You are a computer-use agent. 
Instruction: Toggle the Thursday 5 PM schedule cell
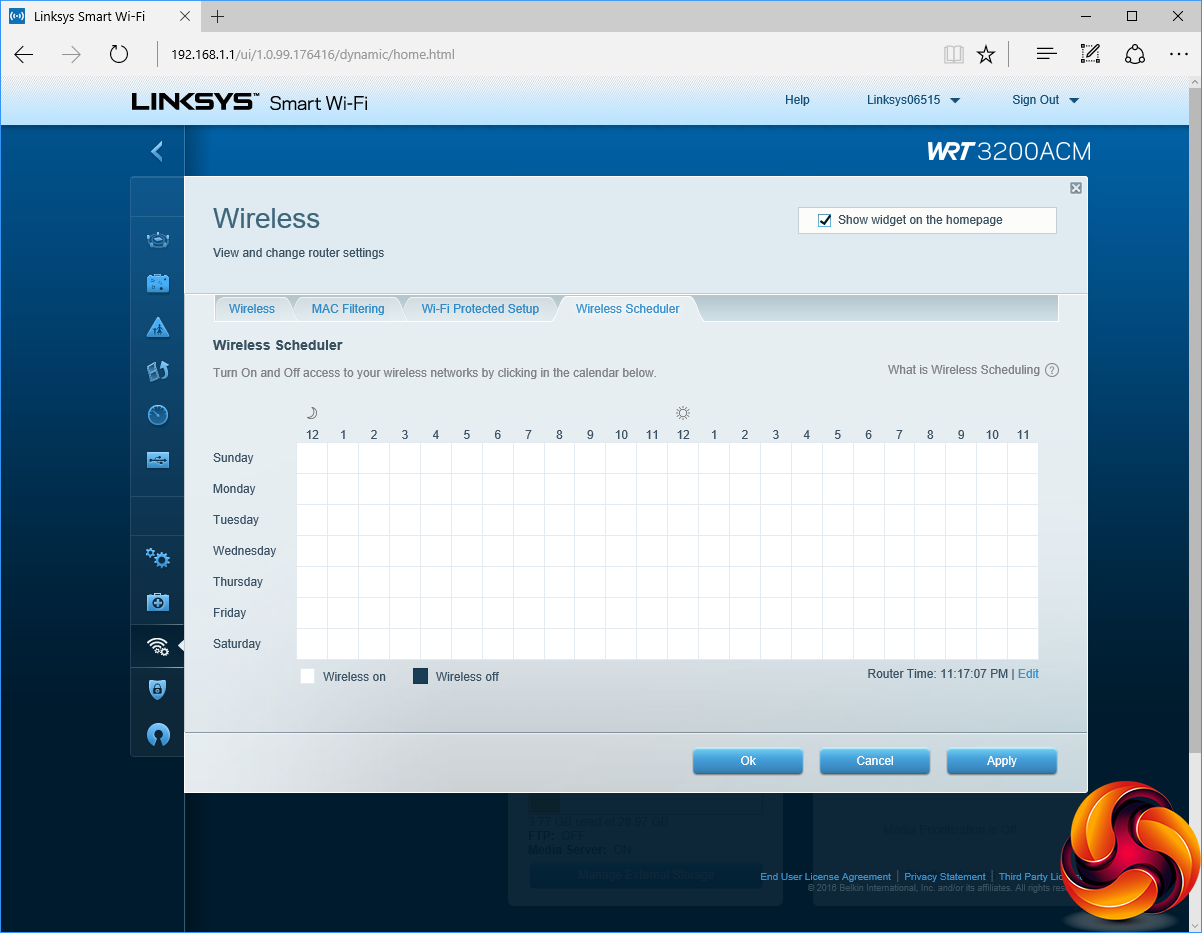click(838, 582)
